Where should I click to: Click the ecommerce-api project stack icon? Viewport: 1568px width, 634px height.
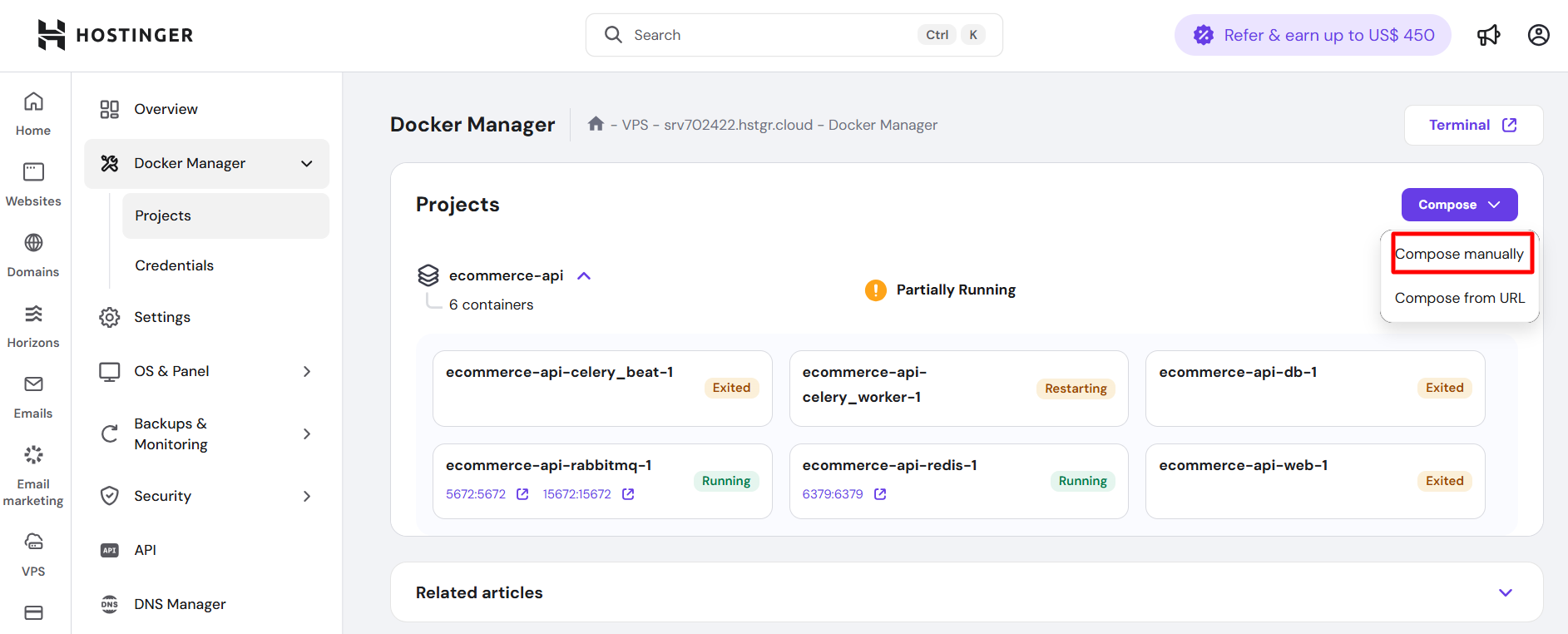point(428,275)
